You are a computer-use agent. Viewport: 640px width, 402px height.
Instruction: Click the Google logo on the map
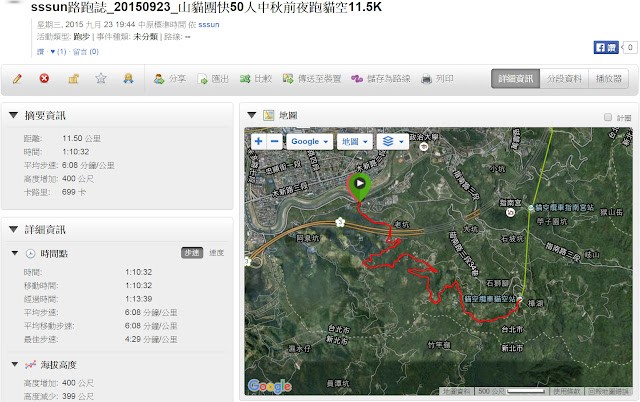(x=270, y=386)
